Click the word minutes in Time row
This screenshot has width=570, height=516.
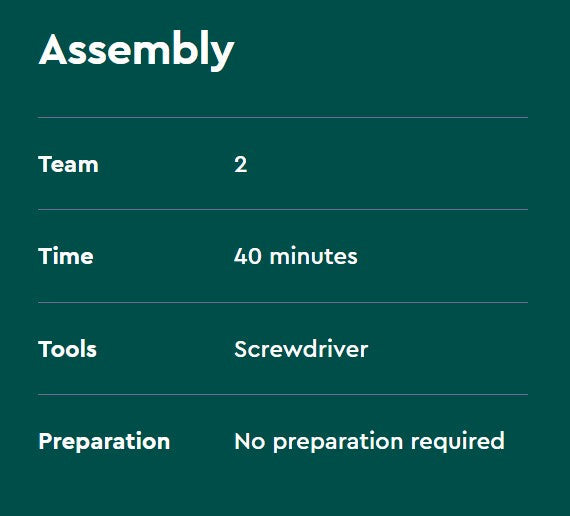[x=314, y=256]
